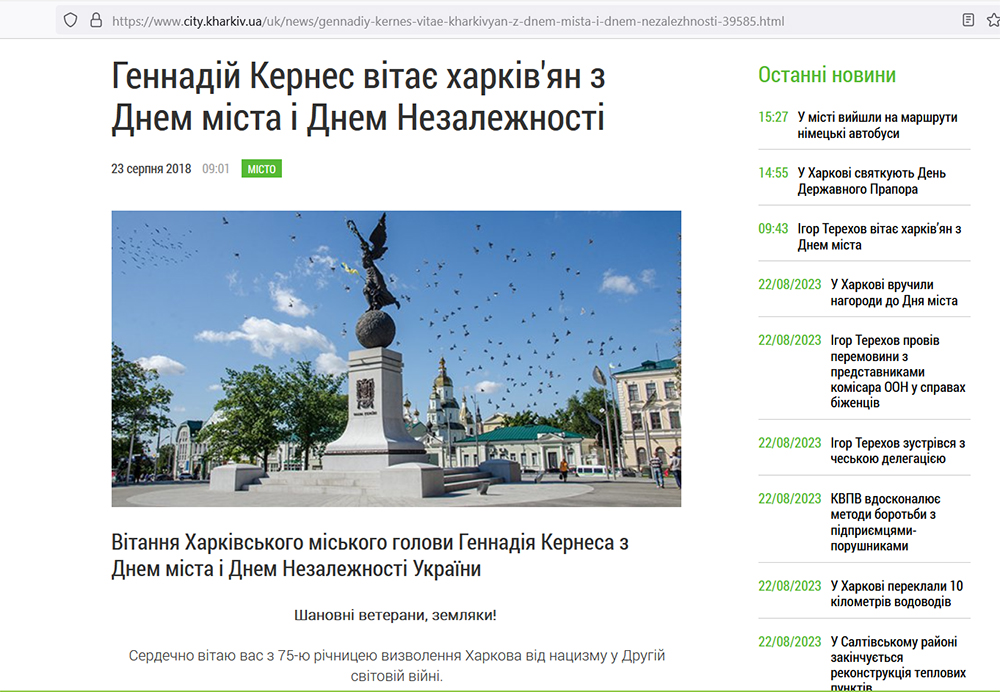This screenshot has height=692, width=1000.
Task: Click the padlock site security icon
Action: click(x=96, y=20)
